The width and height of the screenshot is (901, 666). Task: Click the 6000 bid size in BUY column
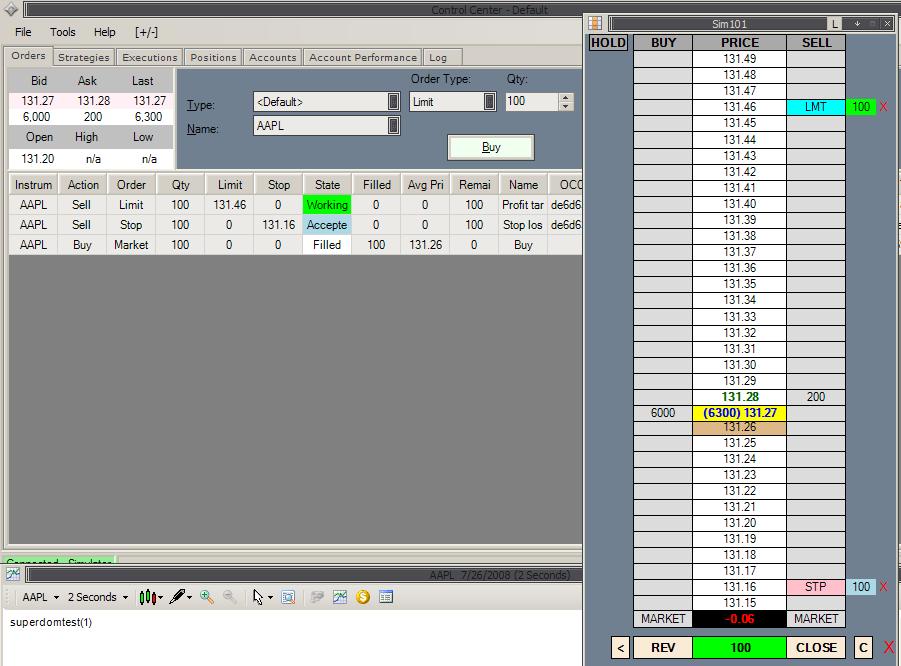tap(663, 413)
